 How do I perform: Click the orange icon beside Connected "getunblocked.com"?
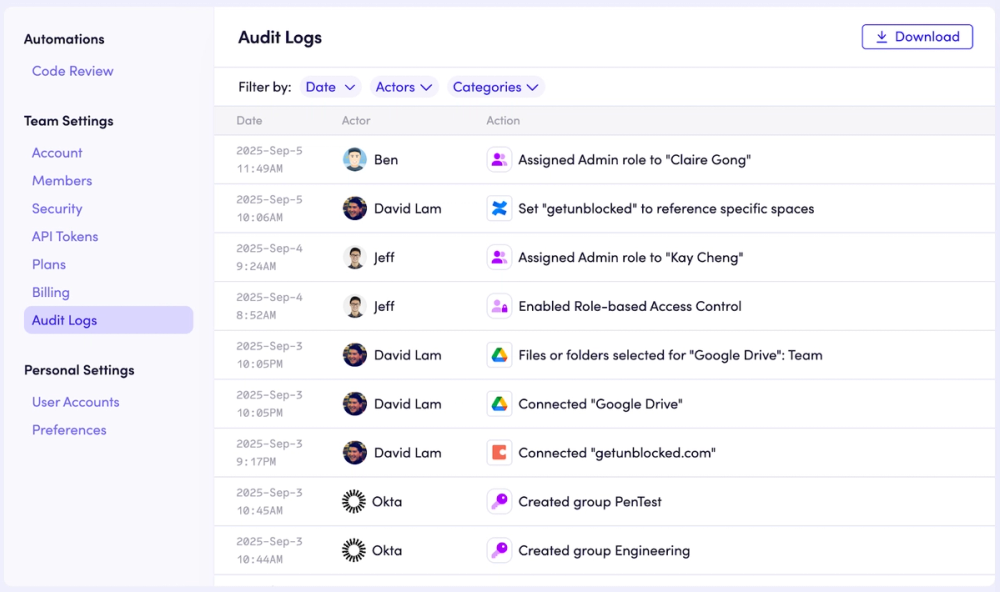pyautogui.click(x=499, y=453)
